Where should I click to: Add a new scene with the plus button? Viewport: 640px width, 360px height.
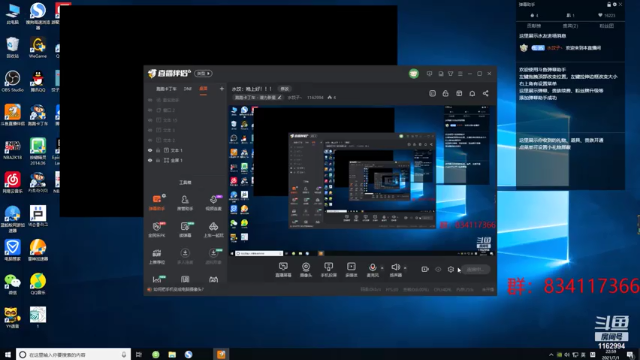(222, 89)
